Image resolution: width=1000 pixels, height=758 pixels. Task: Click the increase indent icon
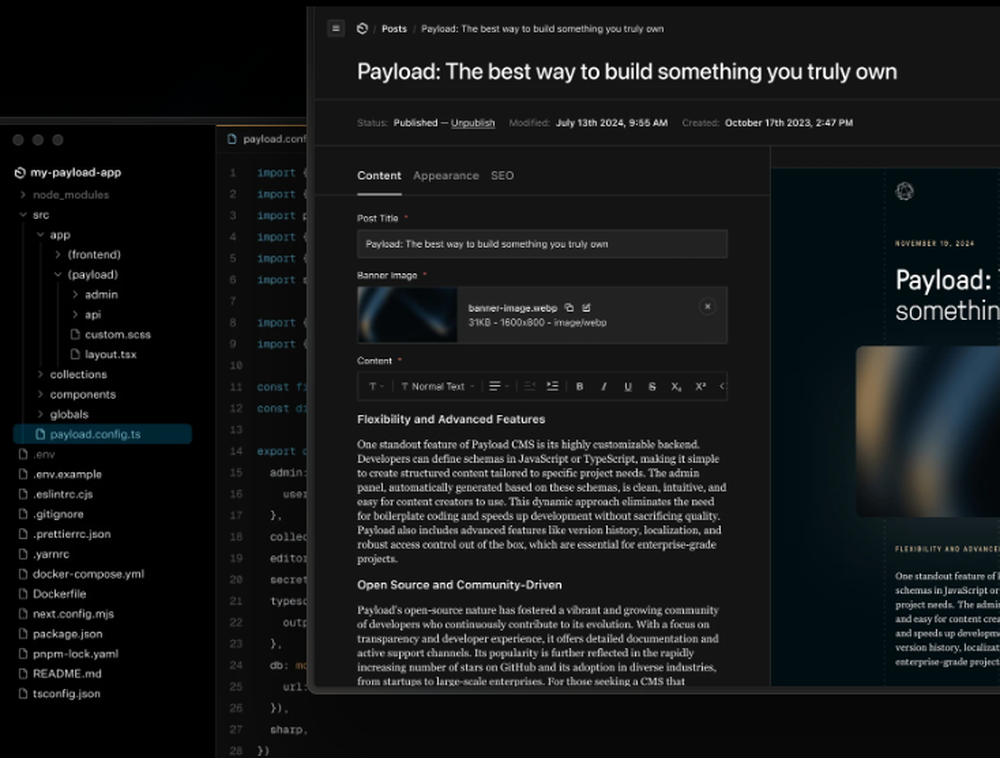pos(552,386)
